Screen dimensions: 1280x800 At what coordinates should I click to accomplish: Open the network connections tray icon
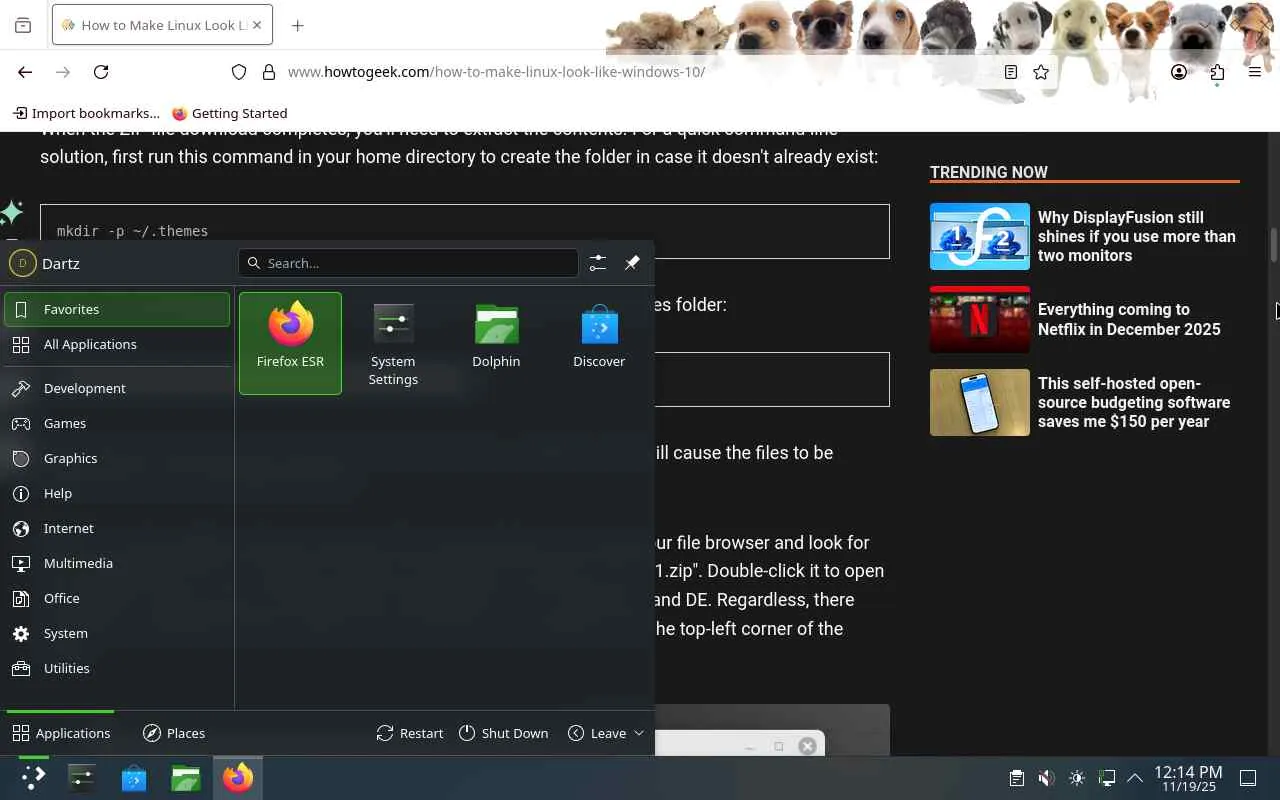(x=1106, y=778)
